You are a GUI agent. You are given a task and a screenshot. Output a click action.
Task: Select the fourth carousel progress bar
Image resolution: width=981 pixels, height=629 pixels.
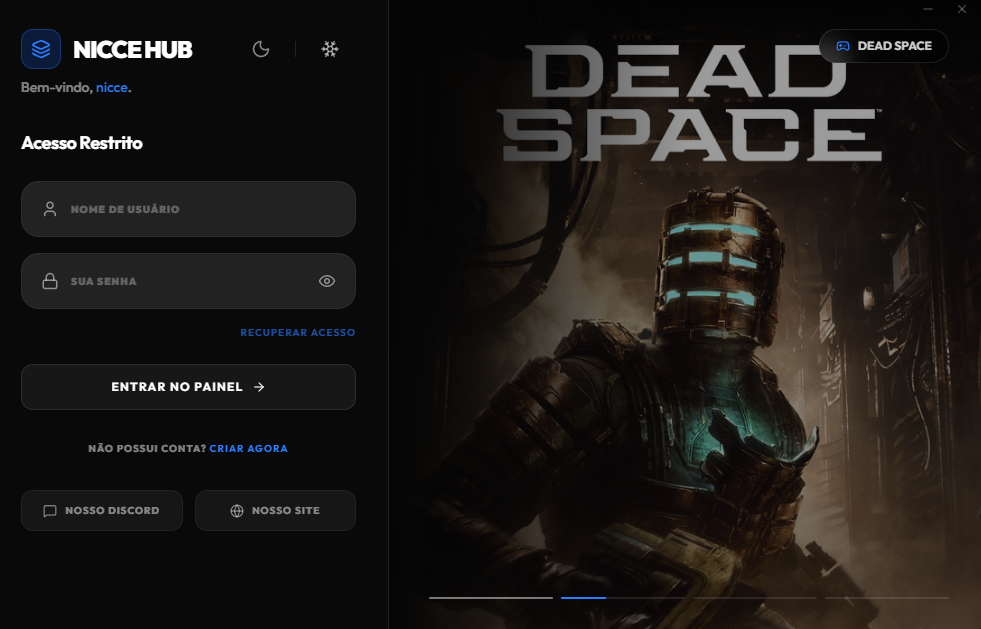click(887, 598)
